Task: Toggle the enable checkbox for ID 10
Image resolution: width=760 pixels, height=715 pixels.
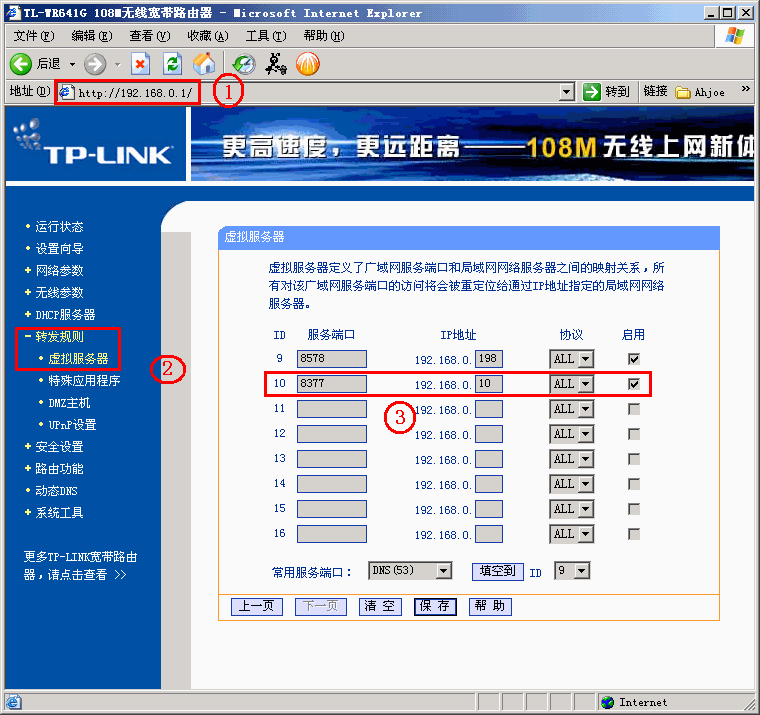Action: (x=634, y=384)
